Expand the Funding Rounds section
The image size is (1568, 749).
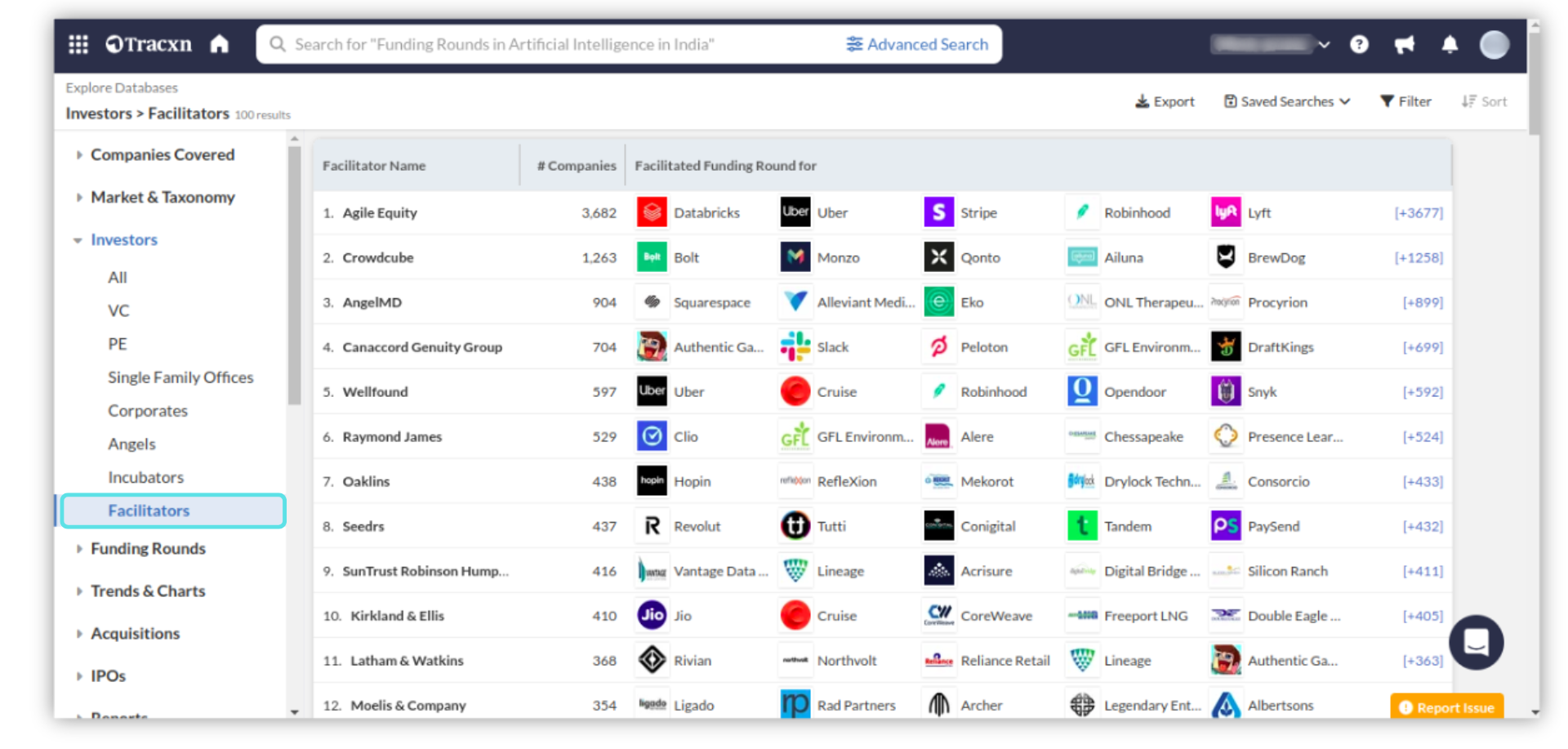tap(148, 548)
